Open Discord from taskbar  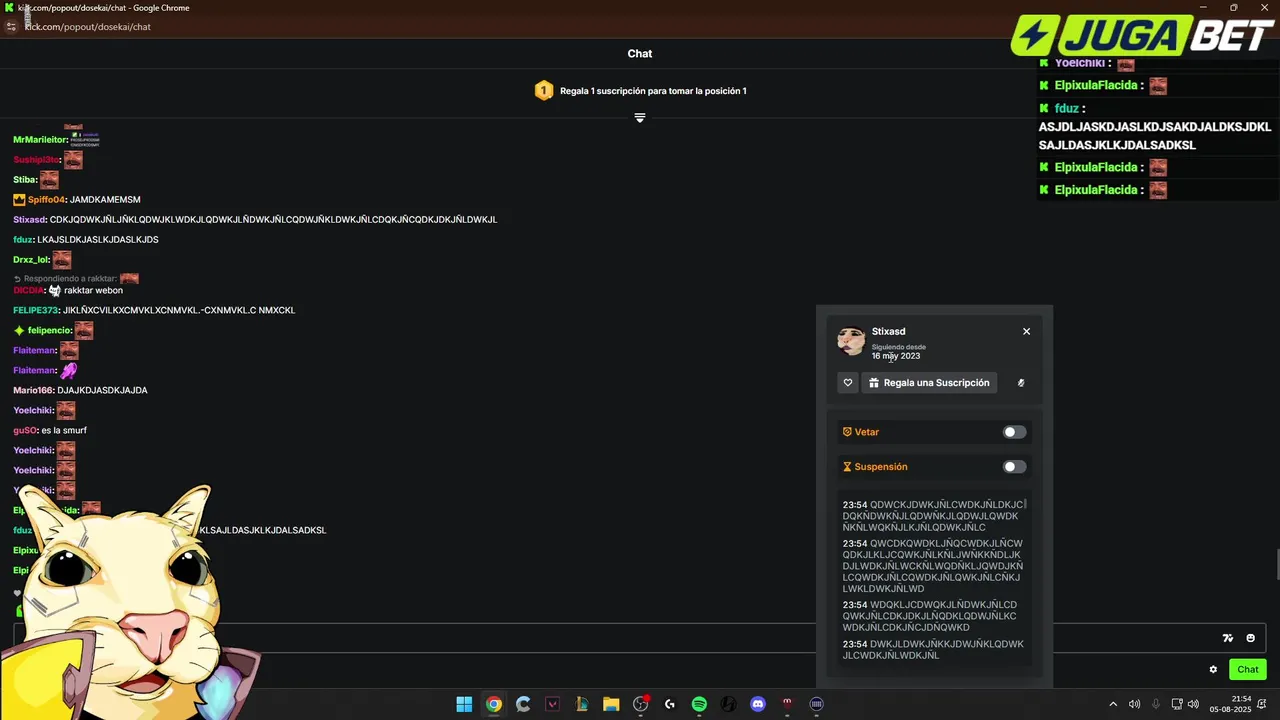pyautogui.click(x=758, y=704)
